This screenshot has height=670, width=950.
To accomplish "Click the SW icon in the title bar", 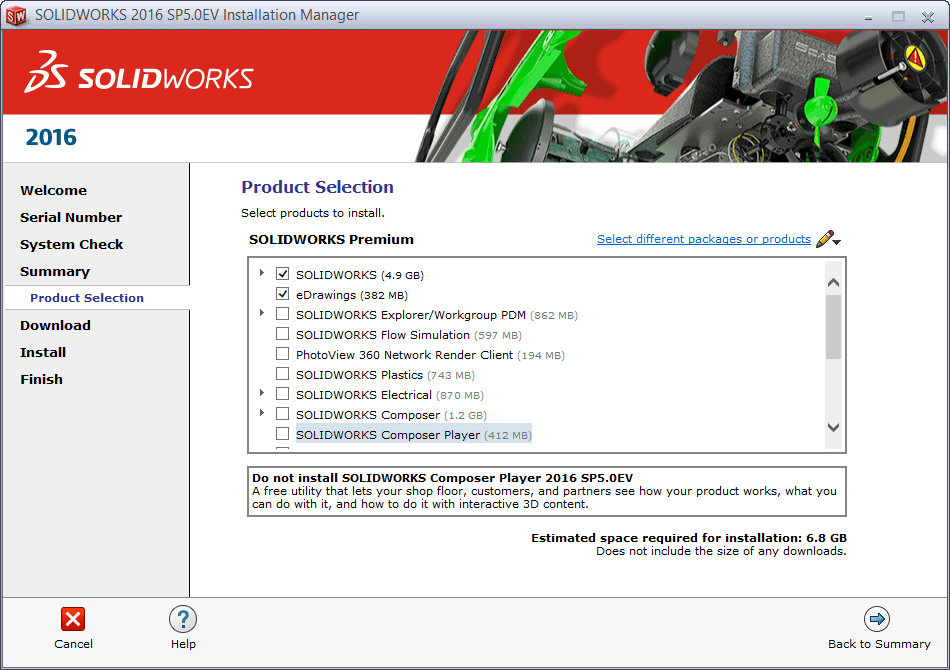I will (x=16, y=15).
